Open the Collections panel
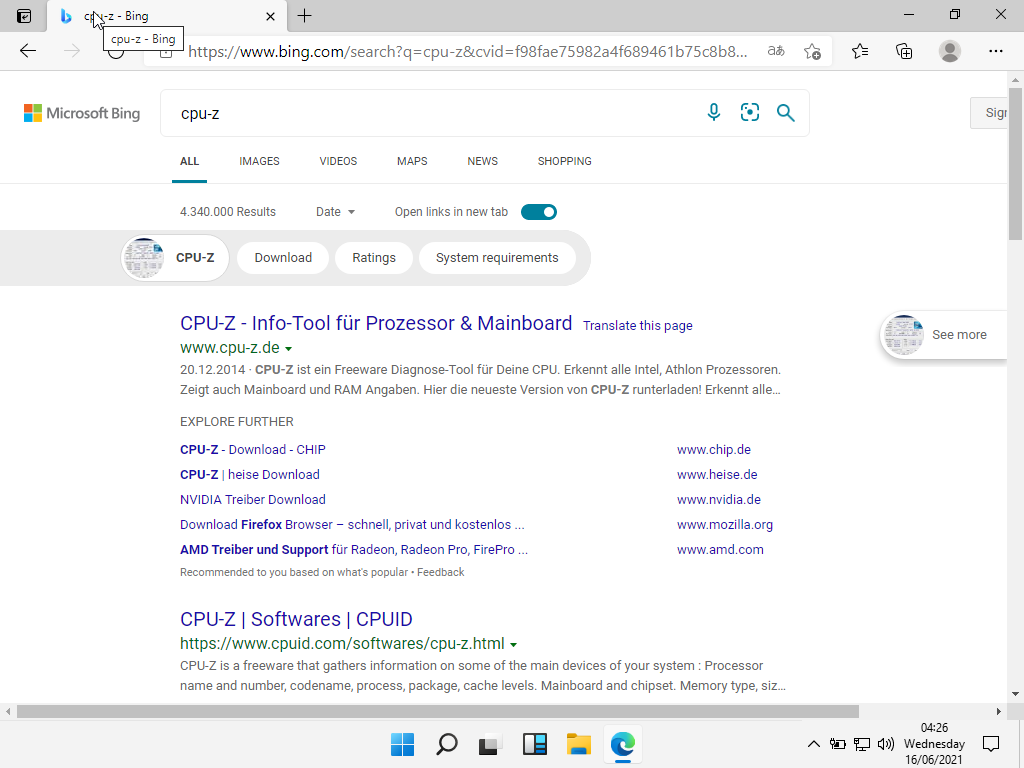1024x768 pixels. tap(904, 51)
